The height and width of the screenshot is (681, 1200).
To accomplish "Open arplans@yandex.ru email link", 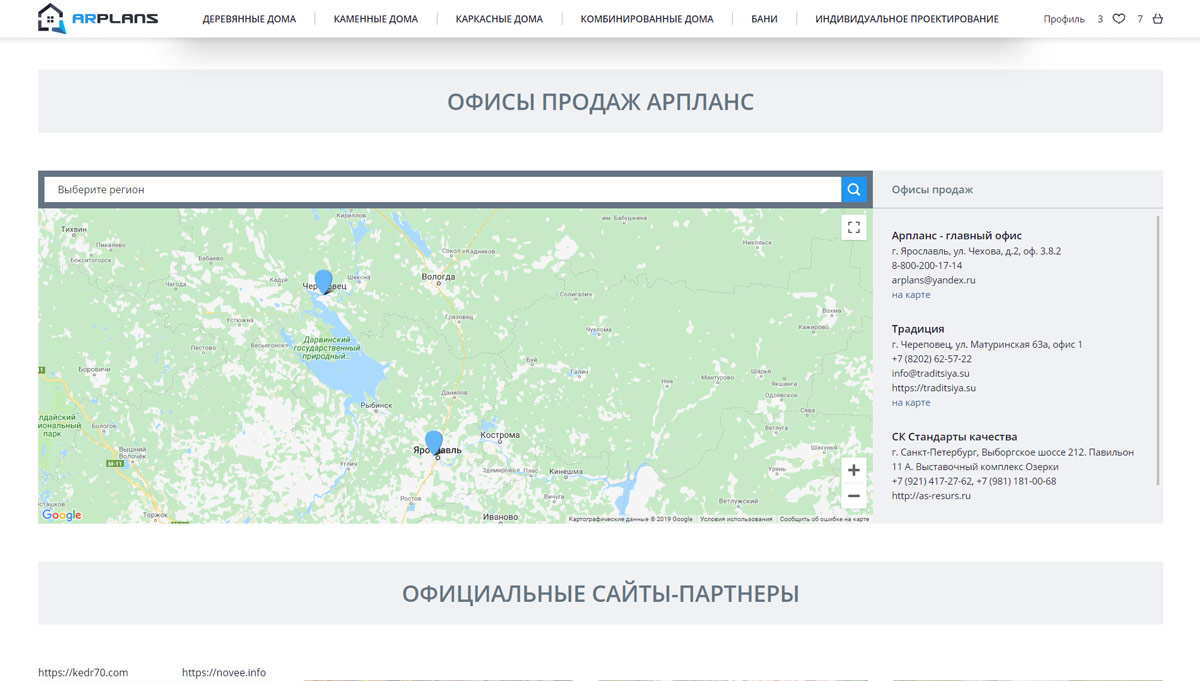I will click(x=933, y=280).
